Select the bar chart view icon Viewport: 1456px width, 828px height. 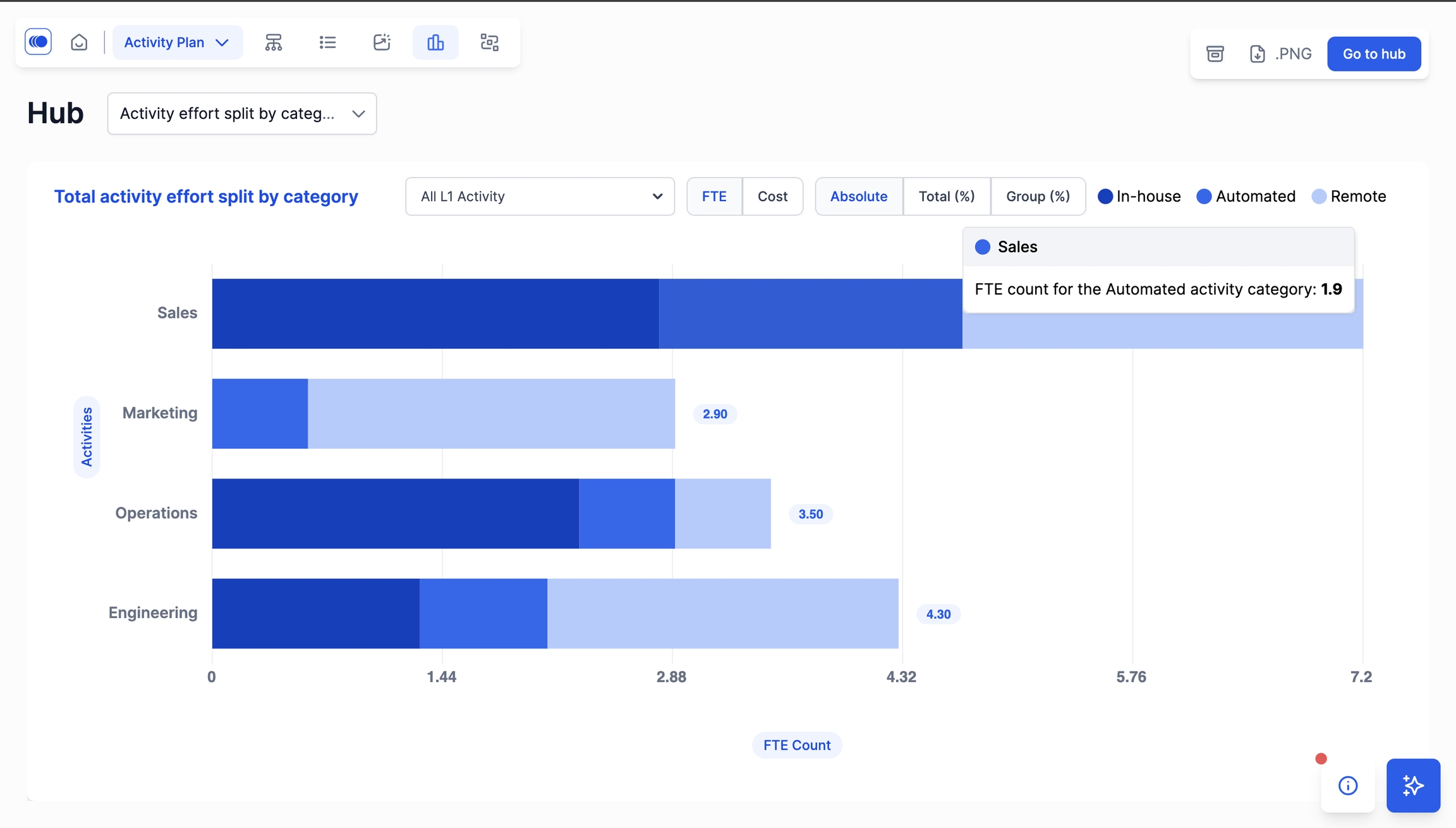pos(435,42)
